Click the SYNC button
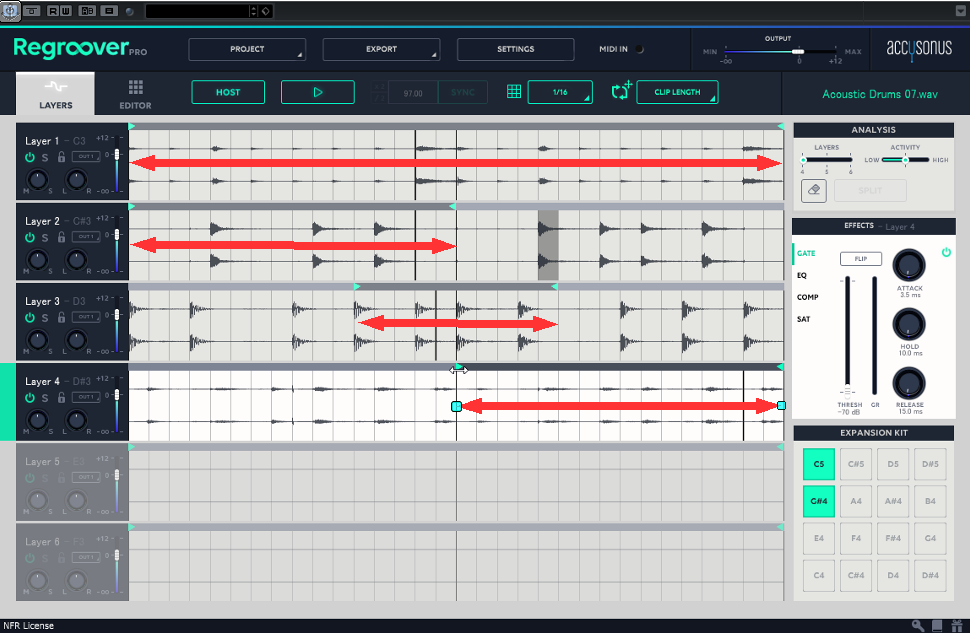 coord(463,92)
